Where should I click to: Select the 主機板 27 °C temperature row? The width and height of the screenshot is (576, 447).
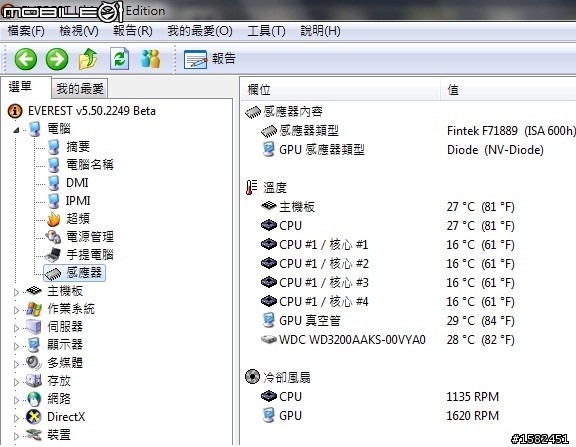pos(388,207)
